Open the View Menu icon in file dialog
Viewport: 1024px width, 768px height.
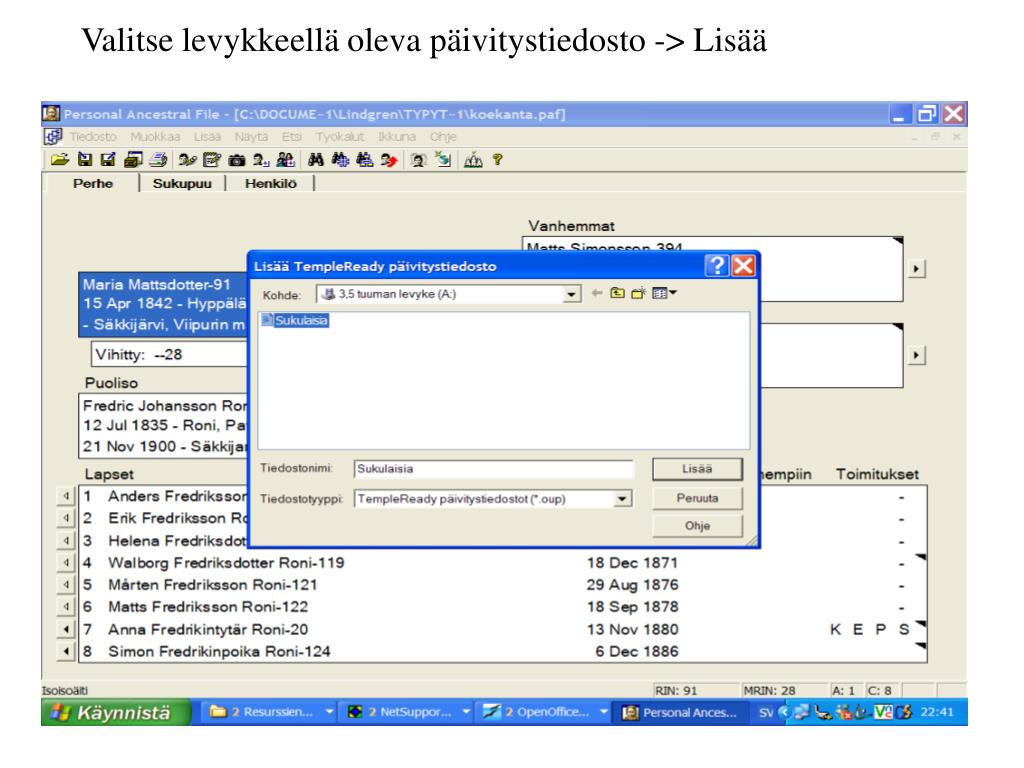664,293
